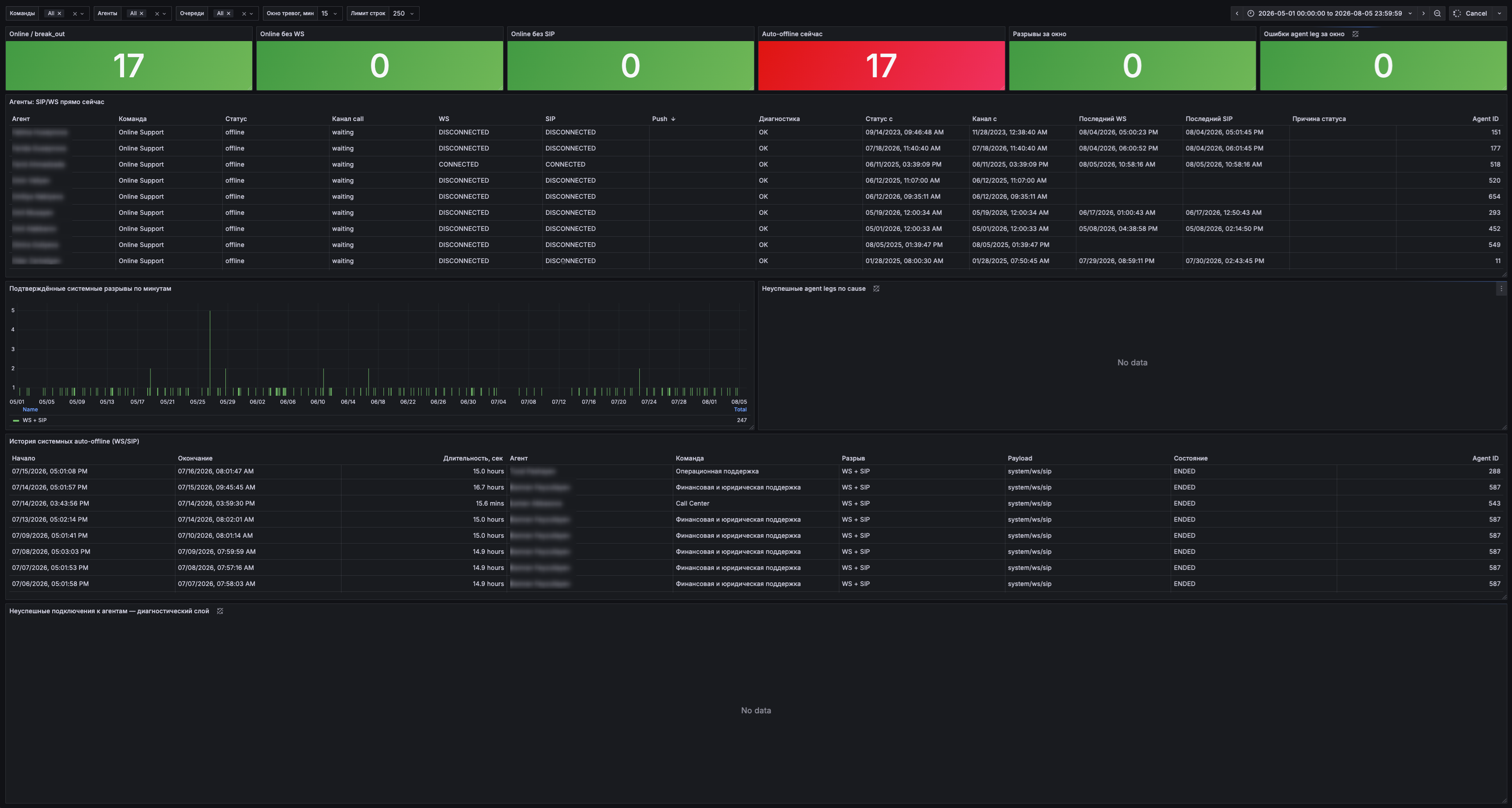Screen dimensions: 1512x808
Task: Sort agents table by Push column
Action: (x=663, y=119)
